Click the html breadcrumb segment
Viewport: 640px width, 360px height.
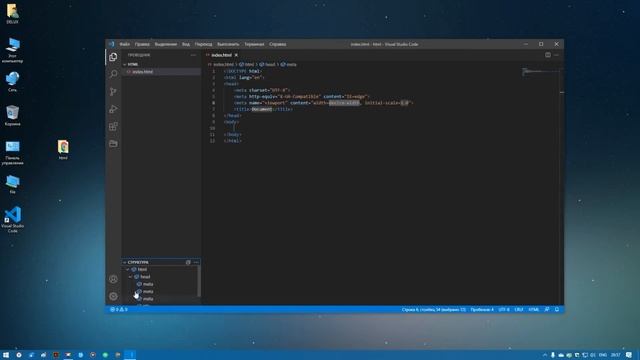[x=249, y=64]
